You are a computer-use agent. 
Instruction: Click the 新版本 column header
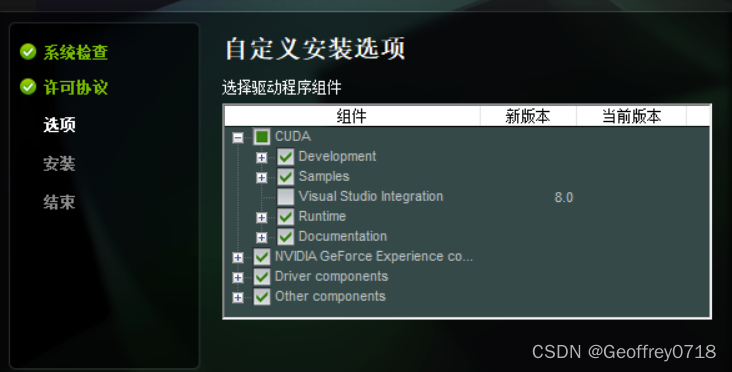coord(528,116)
